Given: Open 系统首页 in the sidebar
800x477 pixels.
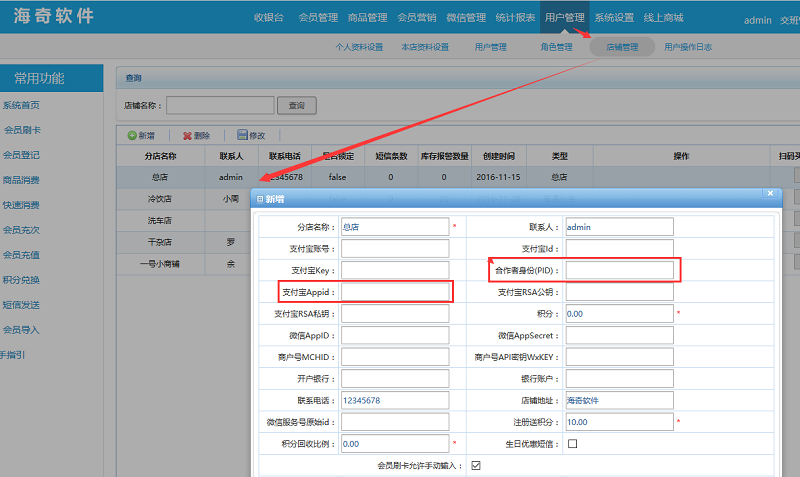Looking at the screenshot, I should coord(21,105).
